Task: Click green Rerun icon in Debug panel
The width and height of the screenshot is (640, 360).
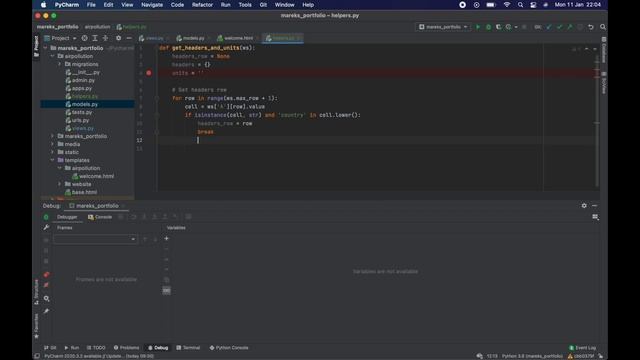Action: (46, 217)
